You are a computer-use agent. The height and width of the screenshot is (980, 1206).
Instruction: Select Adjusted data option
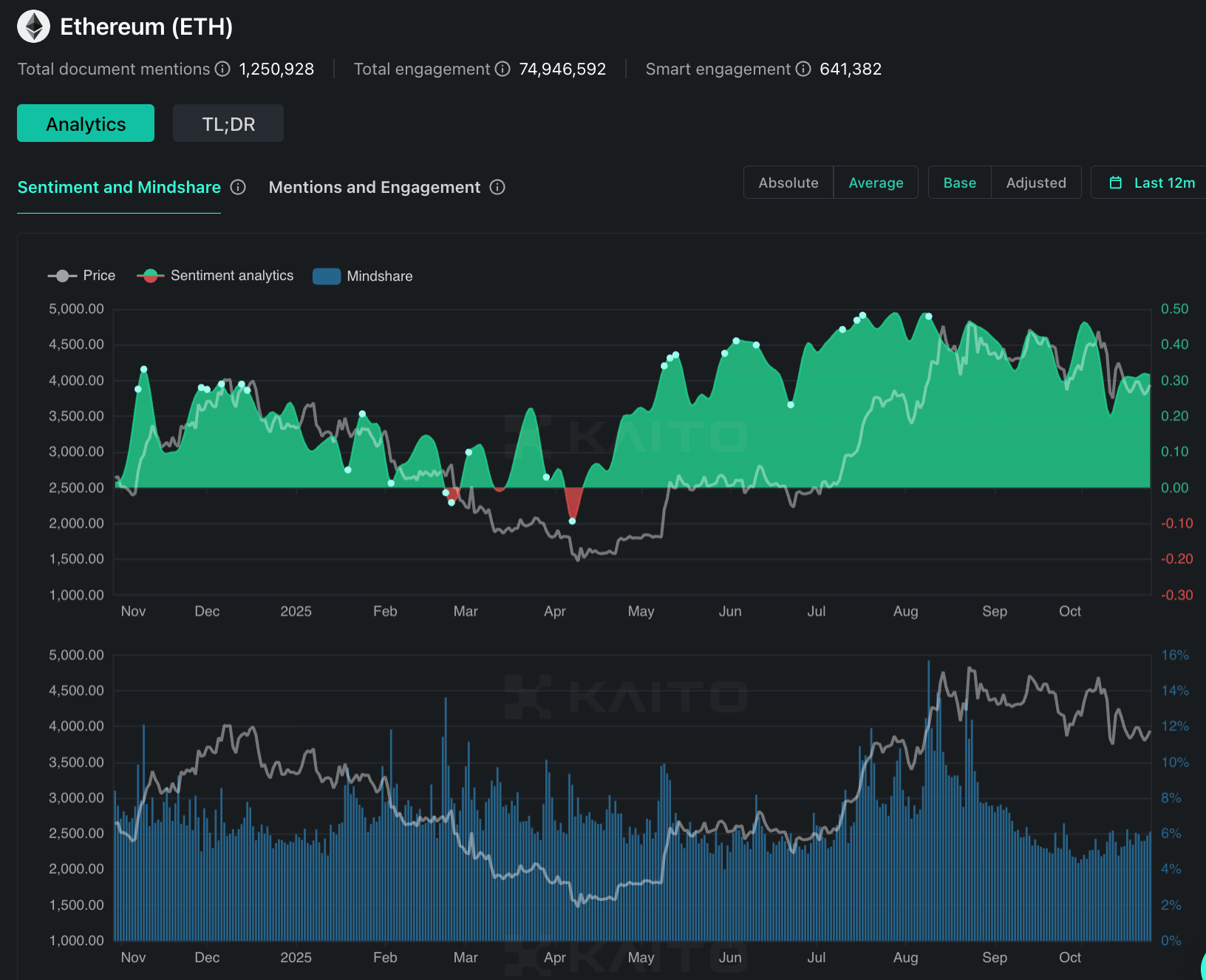pyautogui.click(x=1036, y=183)
